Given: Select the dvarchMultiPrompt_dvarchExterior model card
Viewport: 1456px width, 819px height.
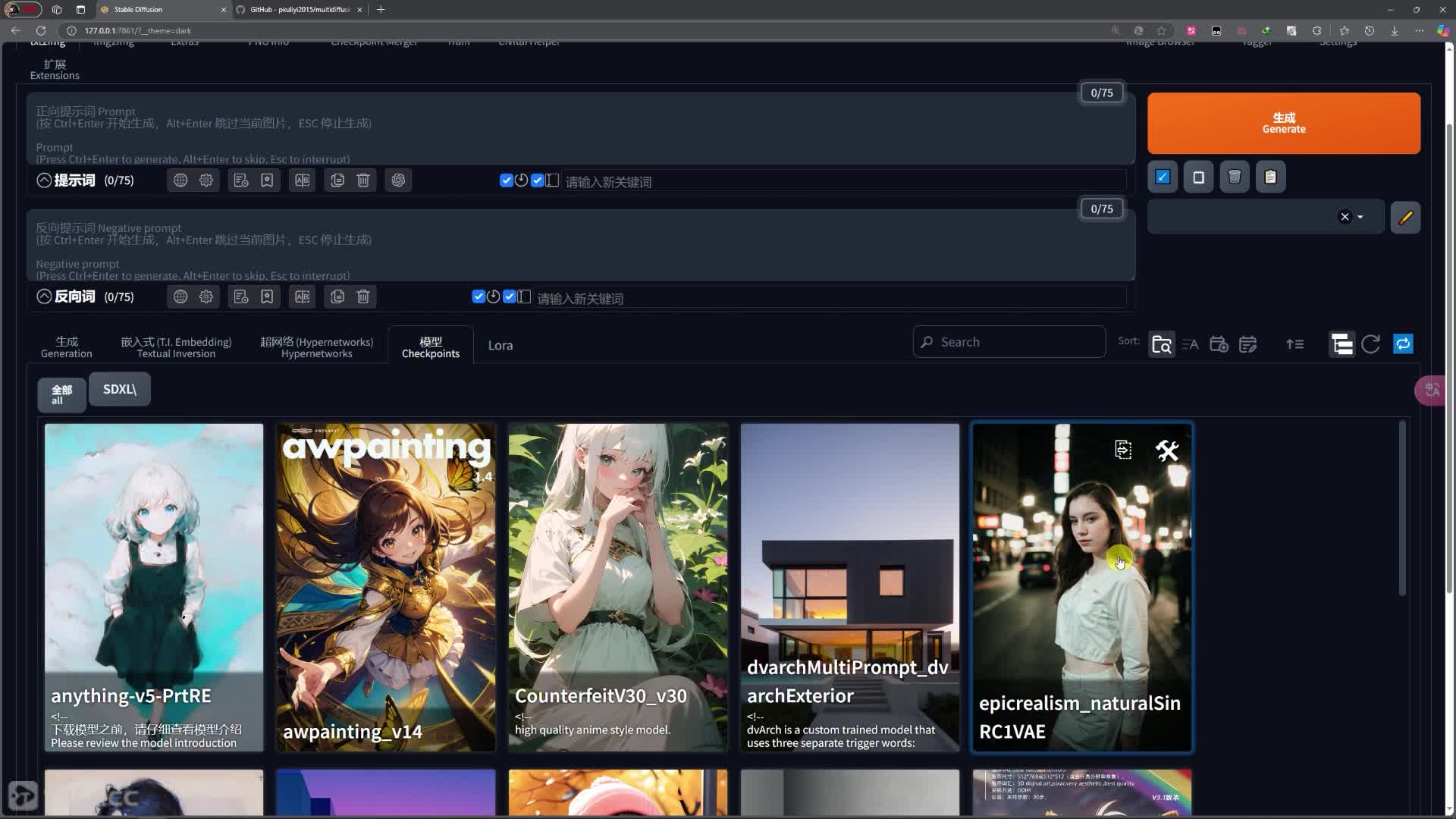Looking at the screenshot, I should (x=850, y=588).
